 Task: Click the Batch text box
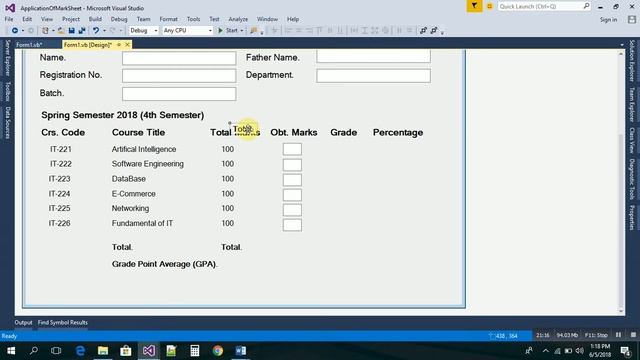179,94
